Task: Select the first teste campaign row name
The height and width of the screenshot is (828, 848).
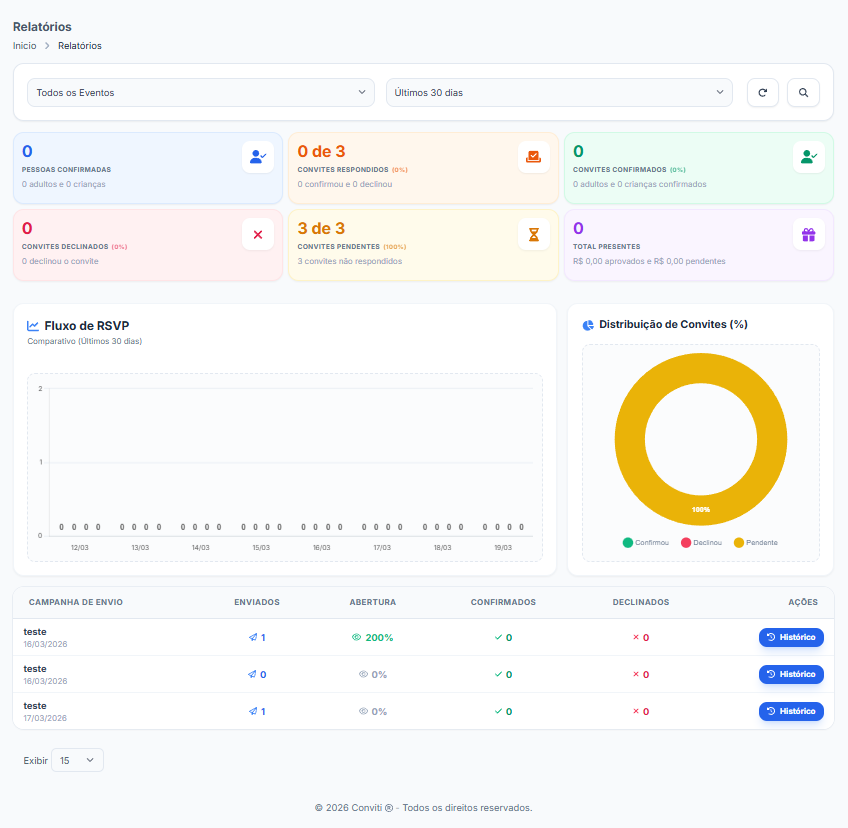Action: point(35,631)
